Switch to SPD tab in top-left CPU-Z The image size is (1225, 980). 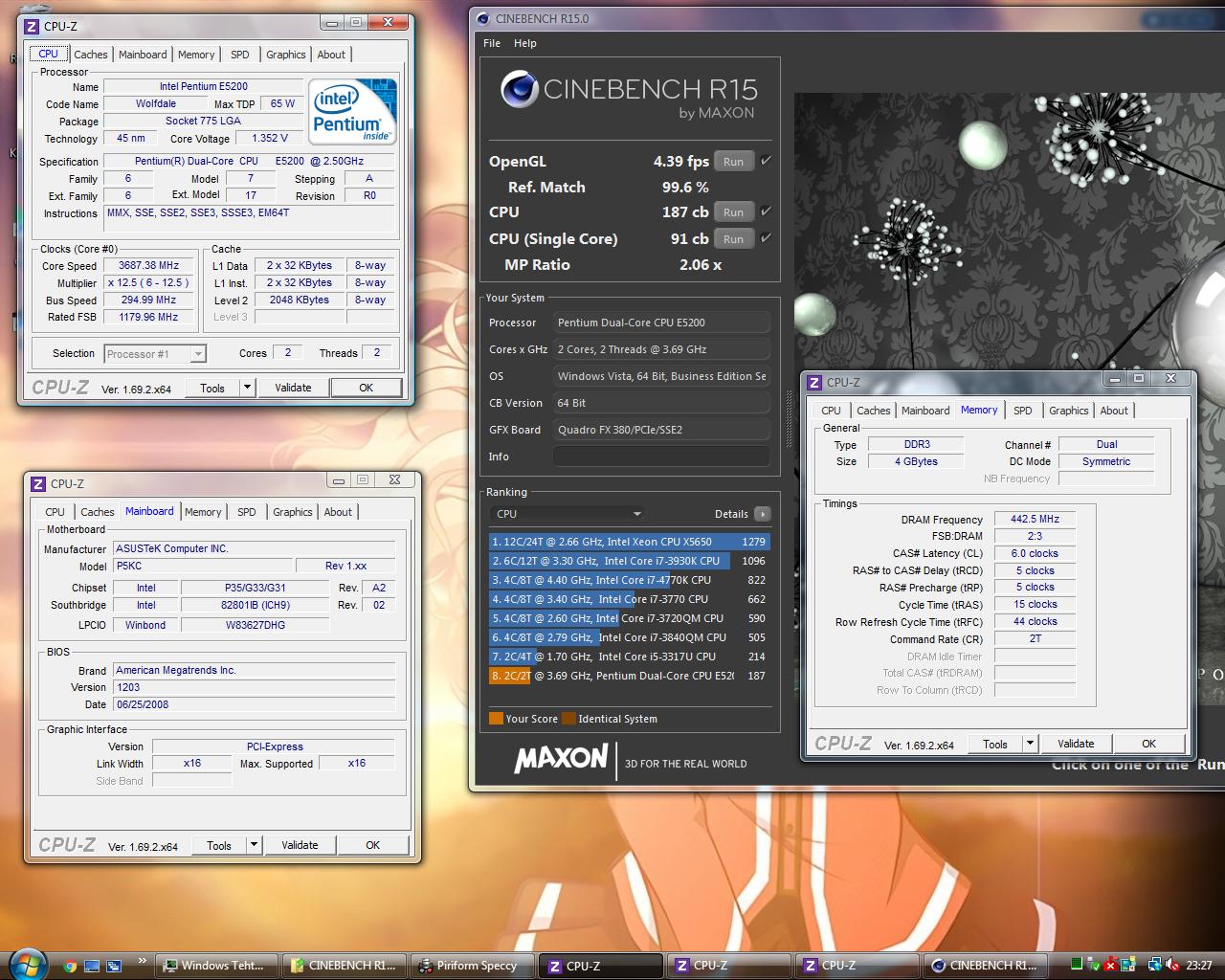click(x=240, y=55)
